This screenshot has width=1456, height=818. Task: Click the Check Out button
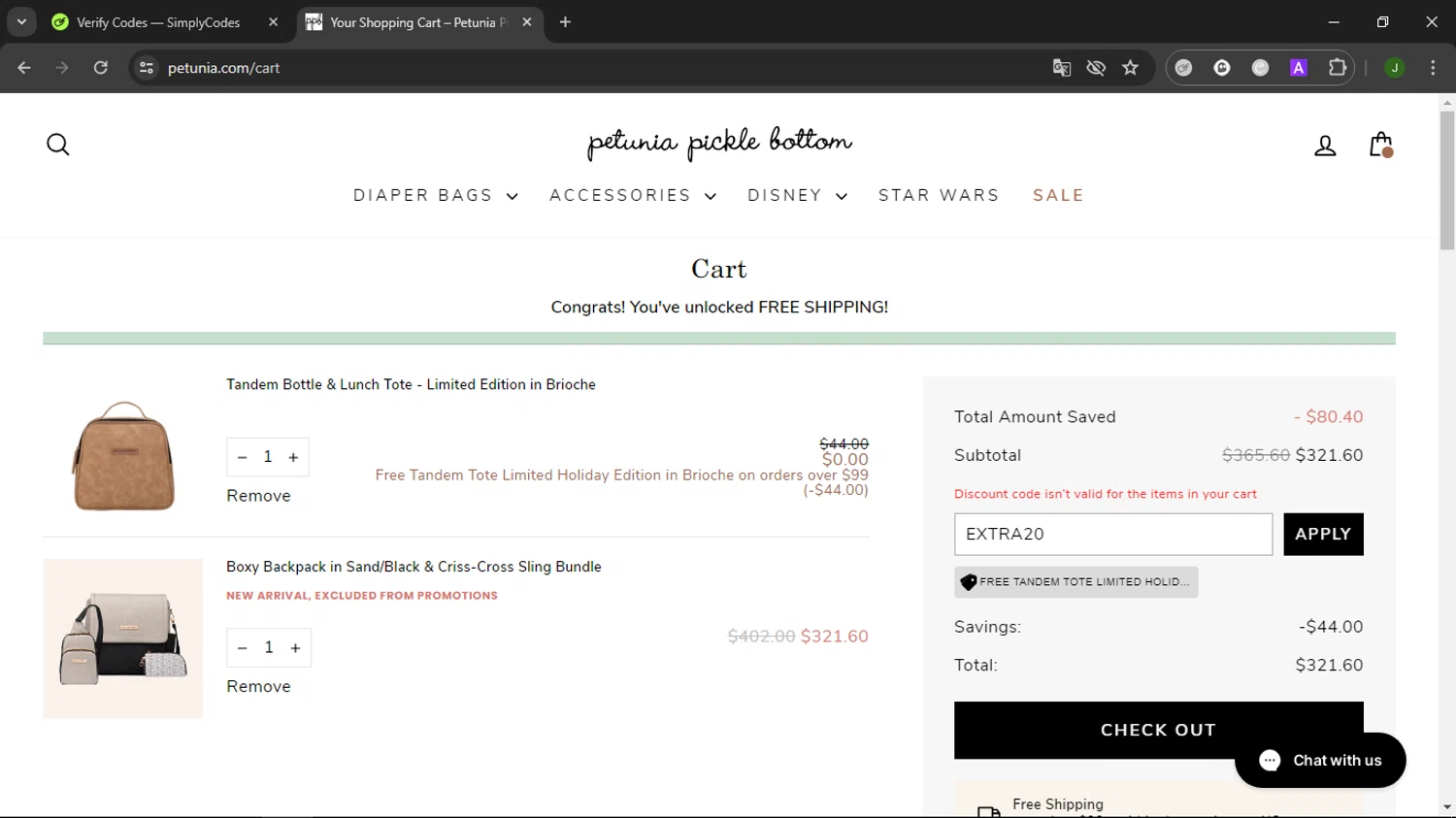pyautogui.click(x=1158, y=730)
